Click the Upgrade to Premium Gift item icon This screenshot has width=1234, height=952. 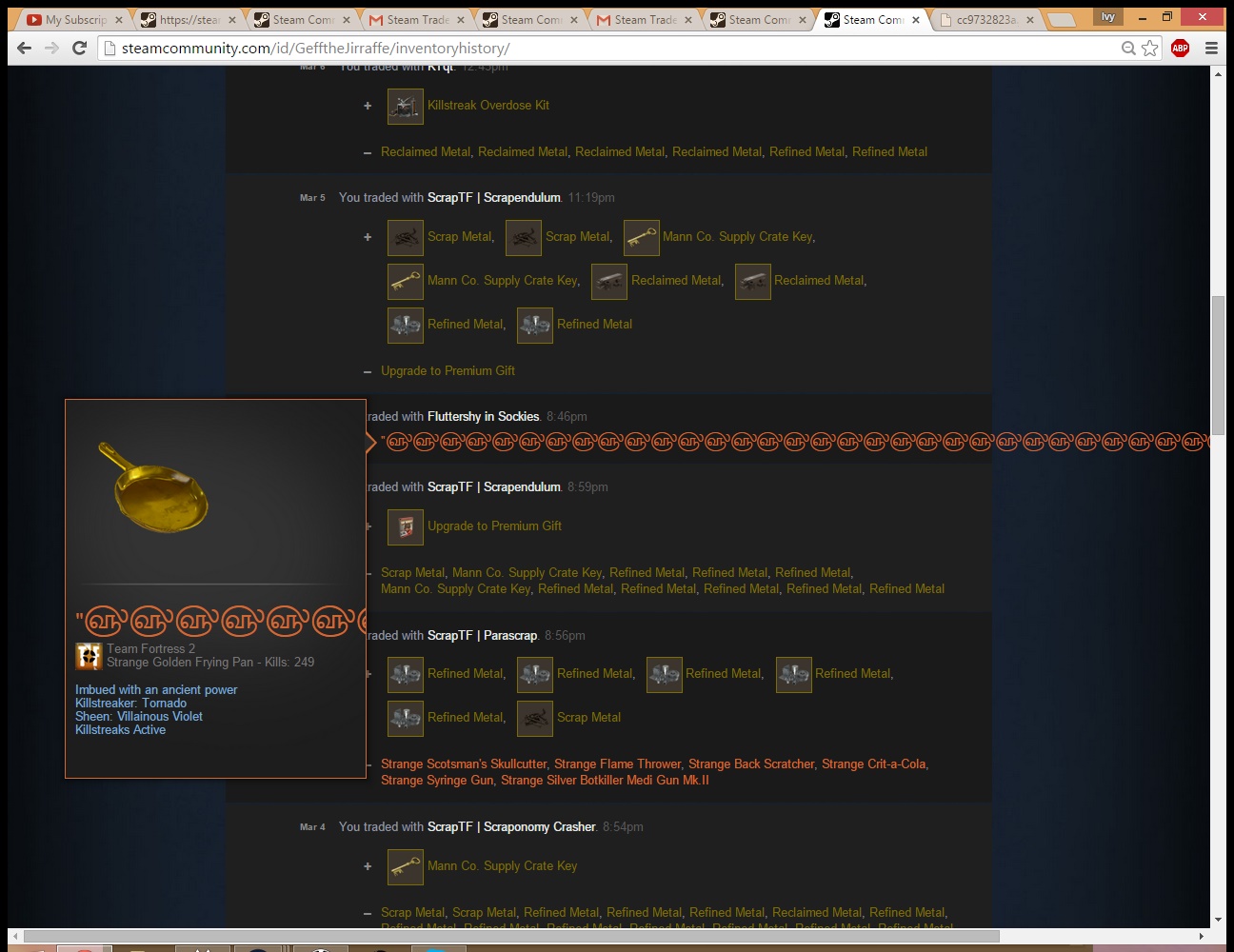pos(405,527)
